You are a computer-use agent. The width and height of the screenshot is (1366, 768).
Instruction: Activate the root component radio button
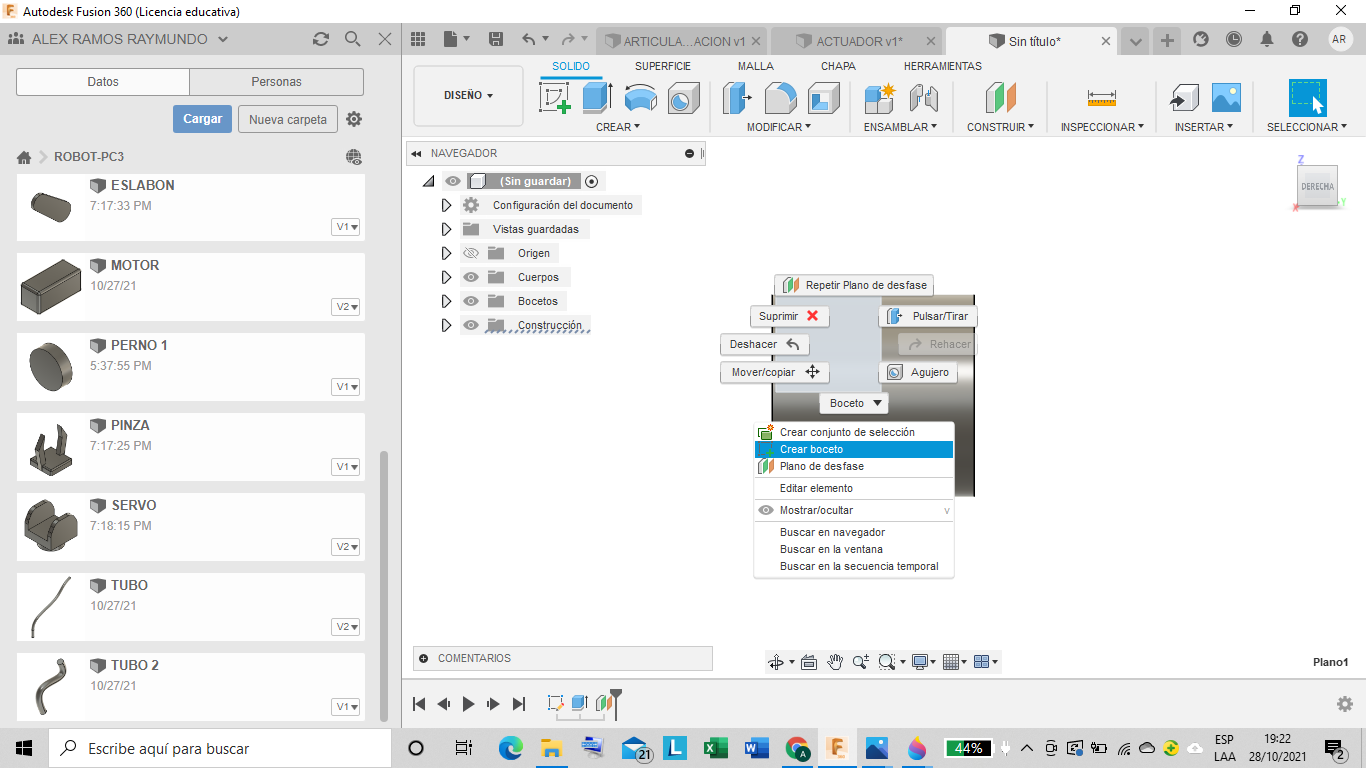pos(592,181)
